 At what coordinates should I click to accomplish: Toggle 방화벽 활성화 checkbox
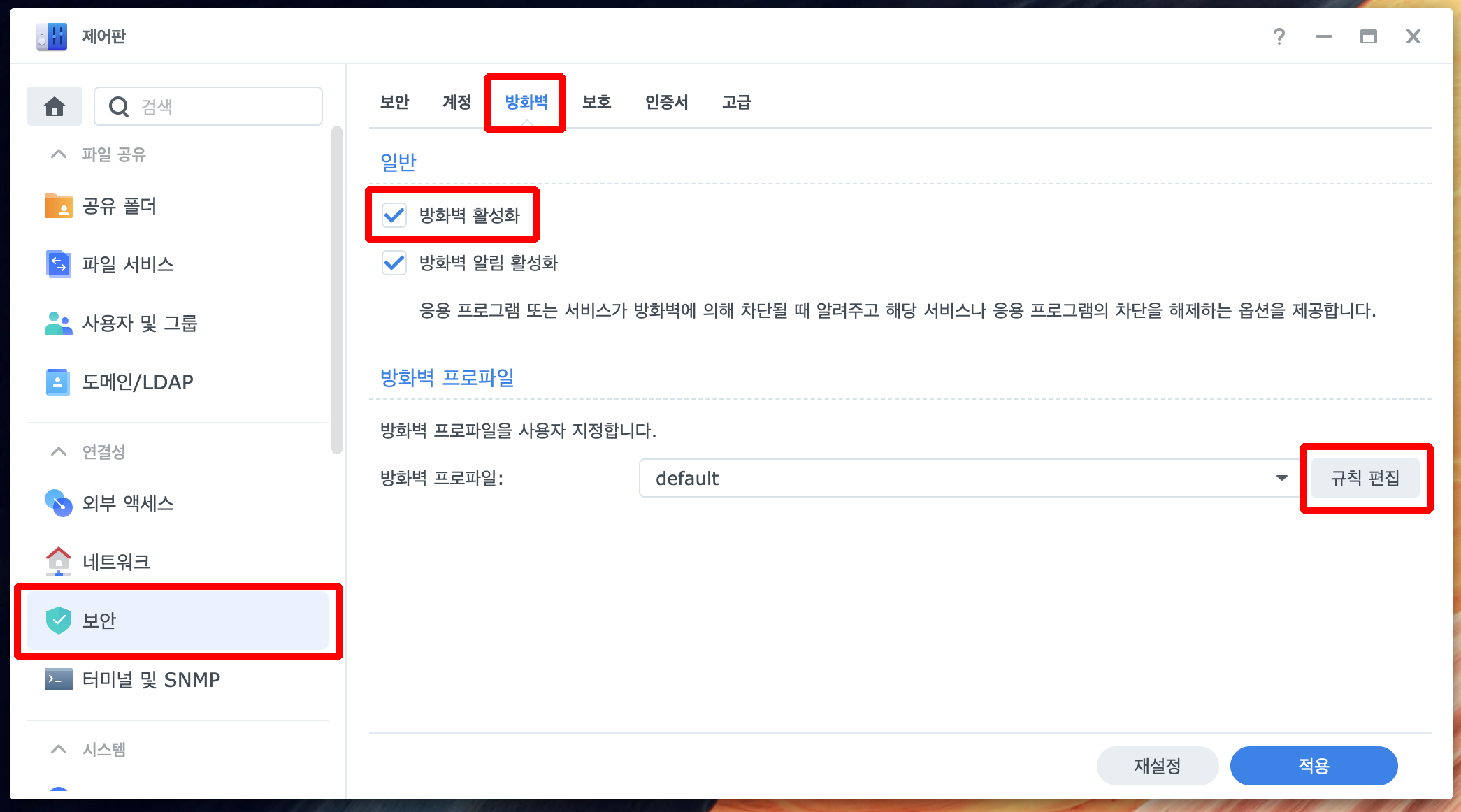(x=394, y=215)
